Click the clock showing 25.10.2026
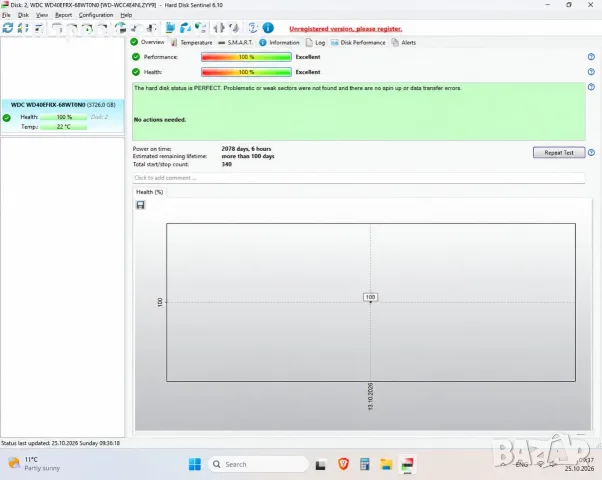602x480 pixels. 579,464
